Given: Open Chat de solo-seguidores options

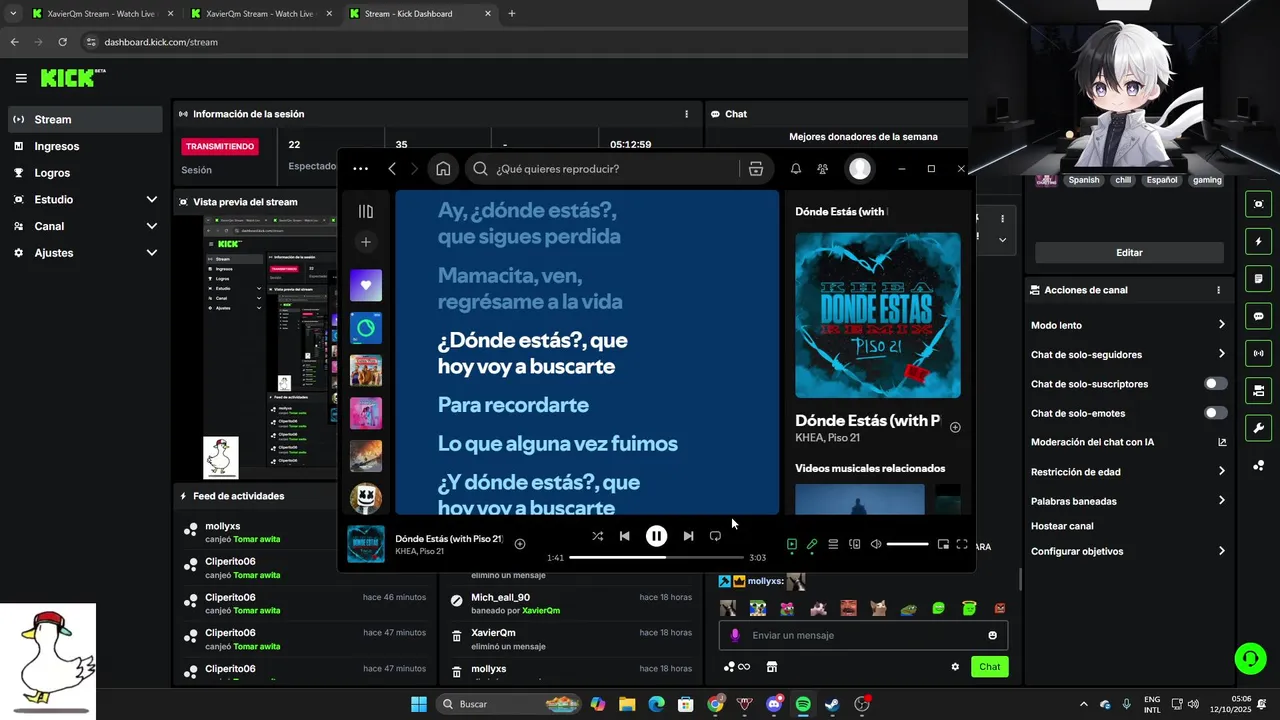Looking at the screenshot, I should tap(1128, 354).
